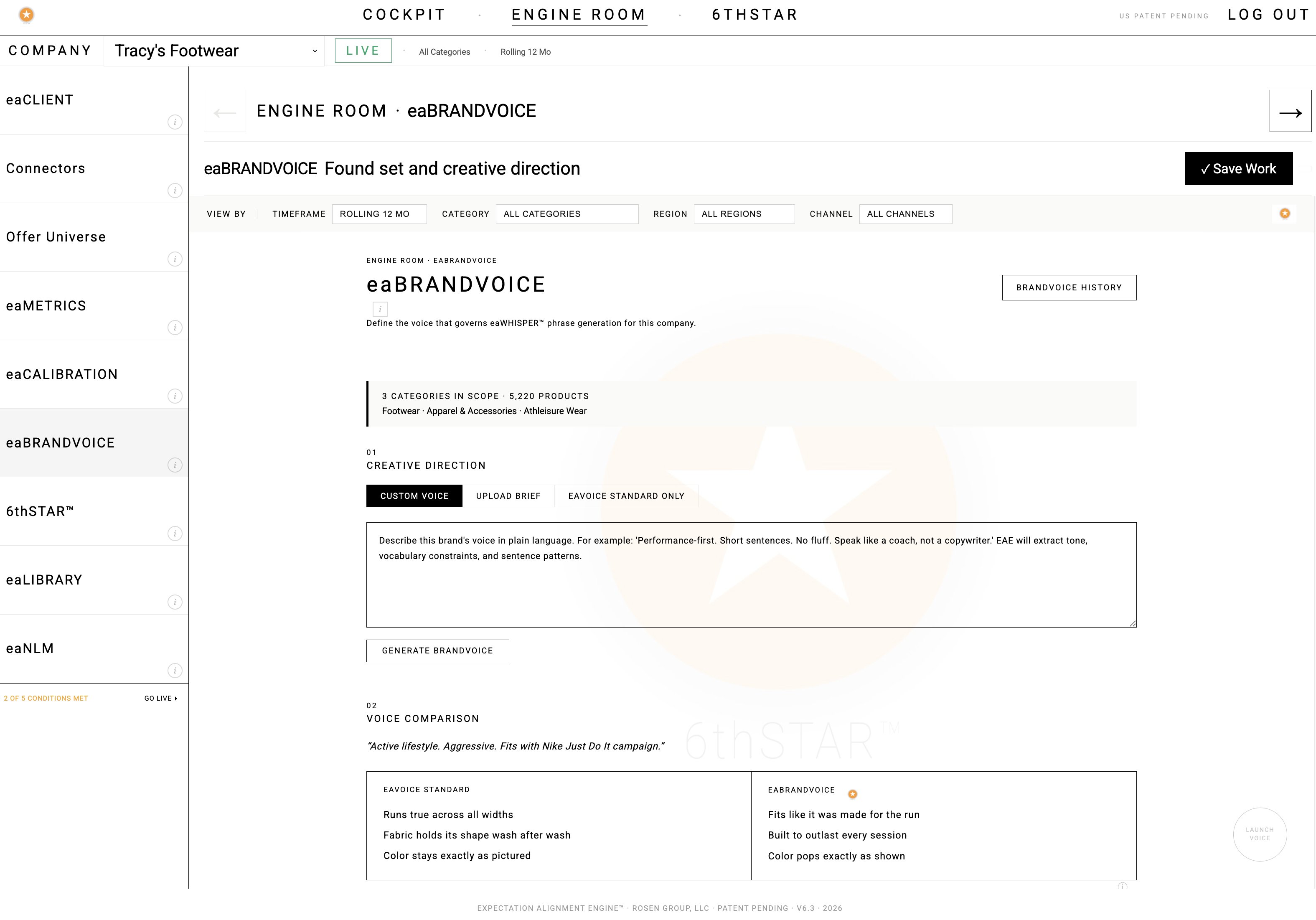This screenshot has height=920, width=1316.
Task: Click the orange star logo at top left
Action: coord(26,15)
